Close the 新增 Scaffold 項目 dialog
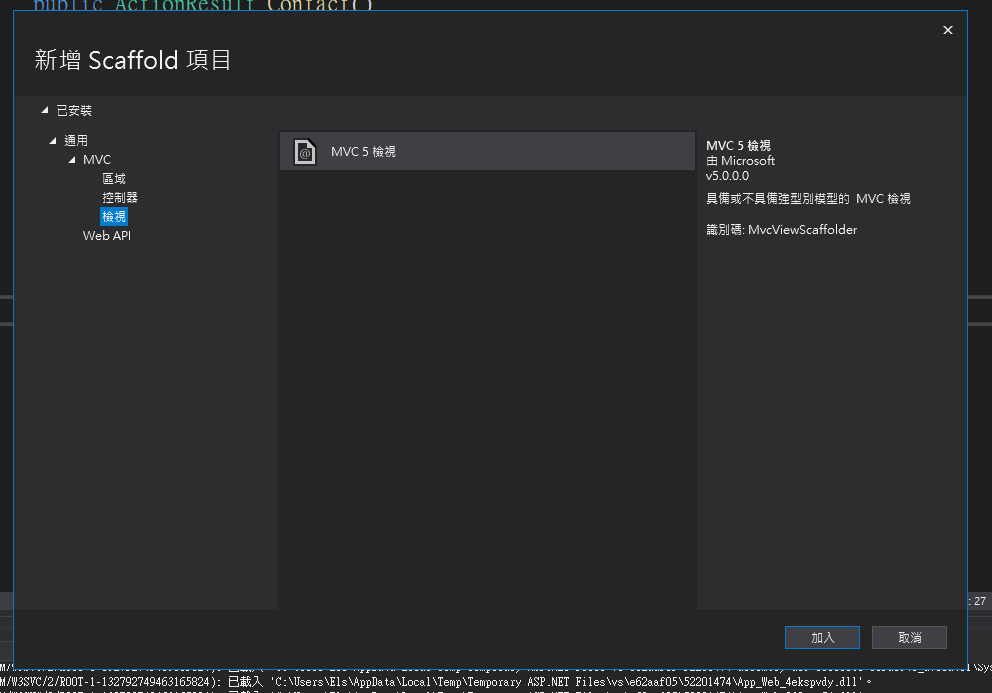 [x=947, y=30]
